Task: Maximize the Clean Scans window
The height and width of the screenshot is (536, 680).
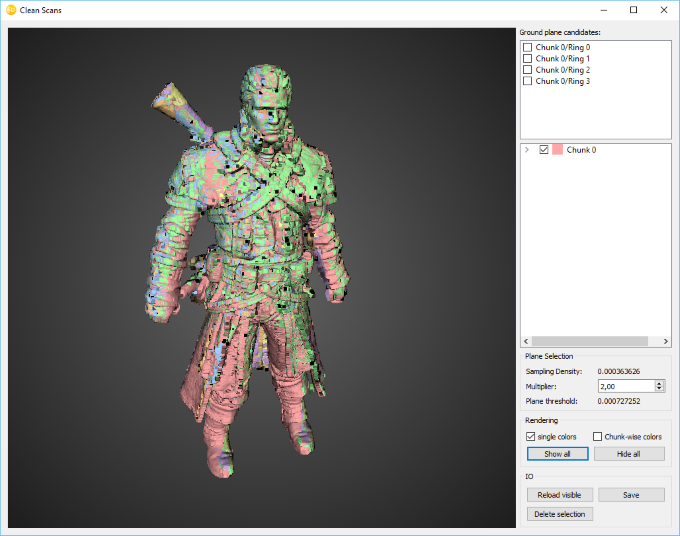Action: point(633,10)
